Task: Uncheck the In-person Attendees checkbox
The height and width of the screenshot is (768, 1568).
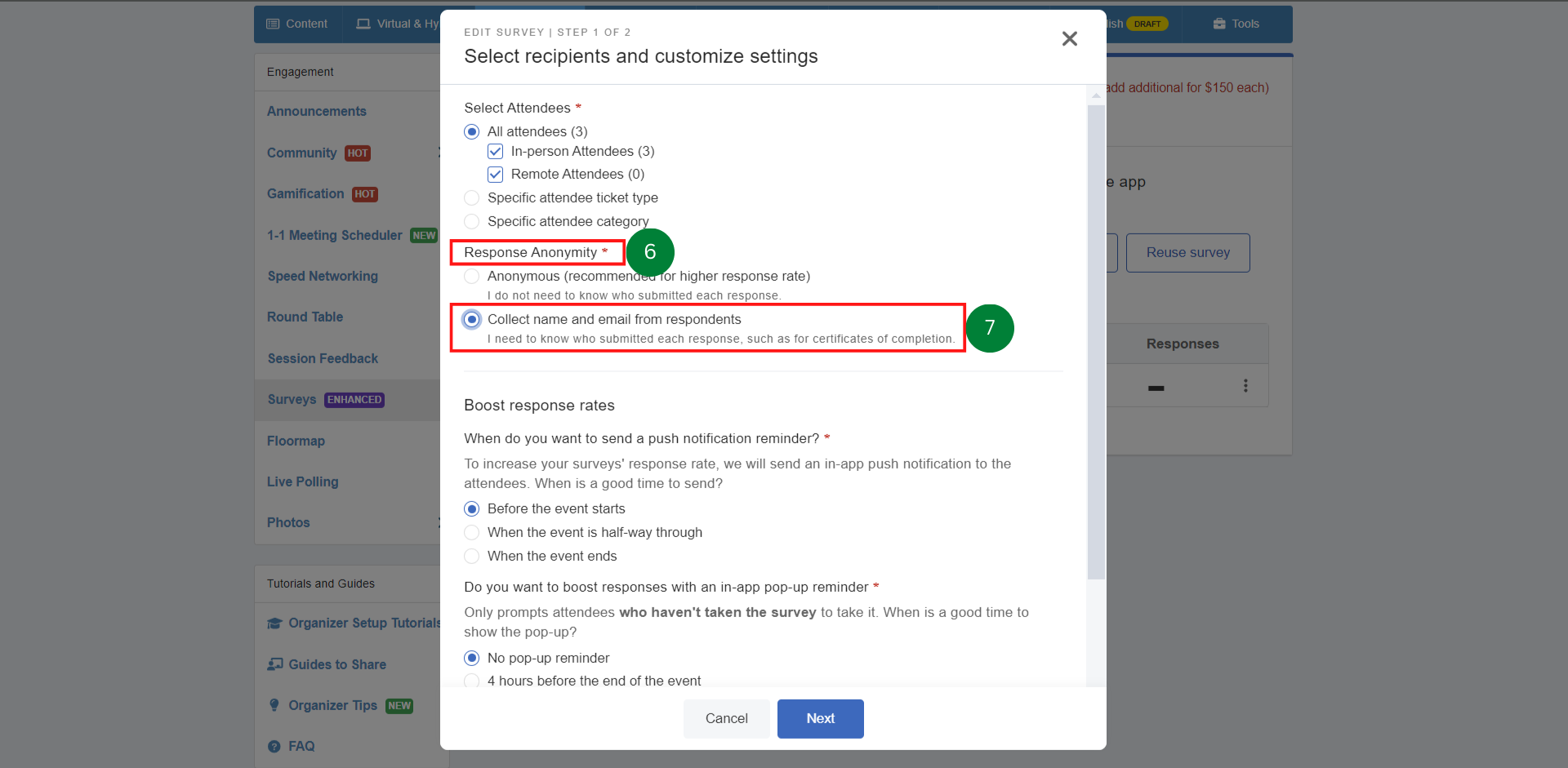Action: coord(495,151)
